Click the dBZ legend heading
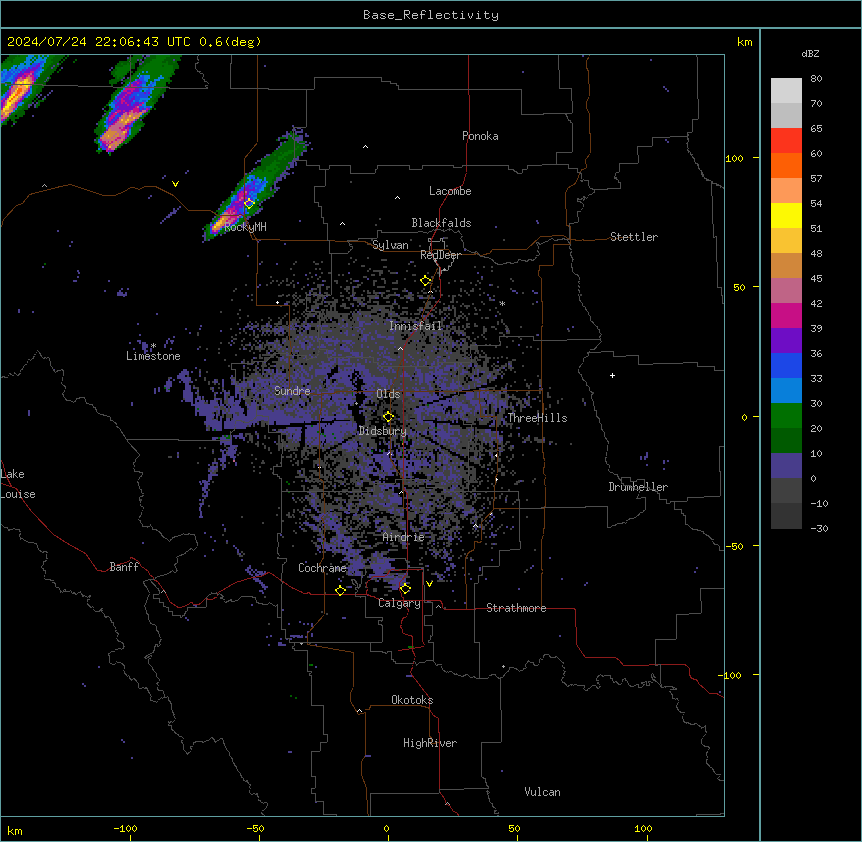This screenshot has height=842, width=862. click(x=810, y=54)
